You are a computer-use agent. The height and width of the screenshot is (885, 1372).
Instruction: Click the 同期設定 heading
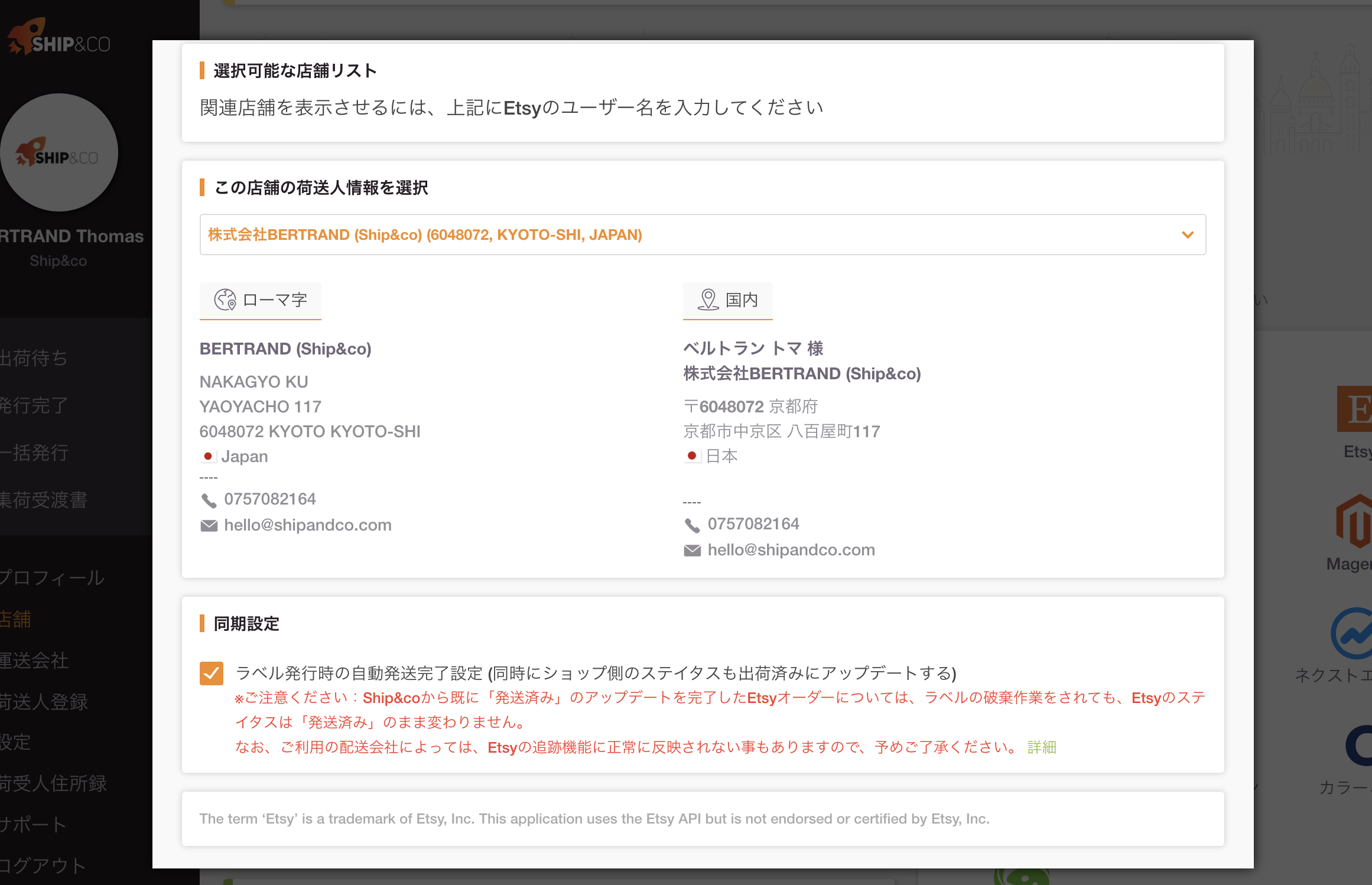pyautogui.click(x=246, y=624)
